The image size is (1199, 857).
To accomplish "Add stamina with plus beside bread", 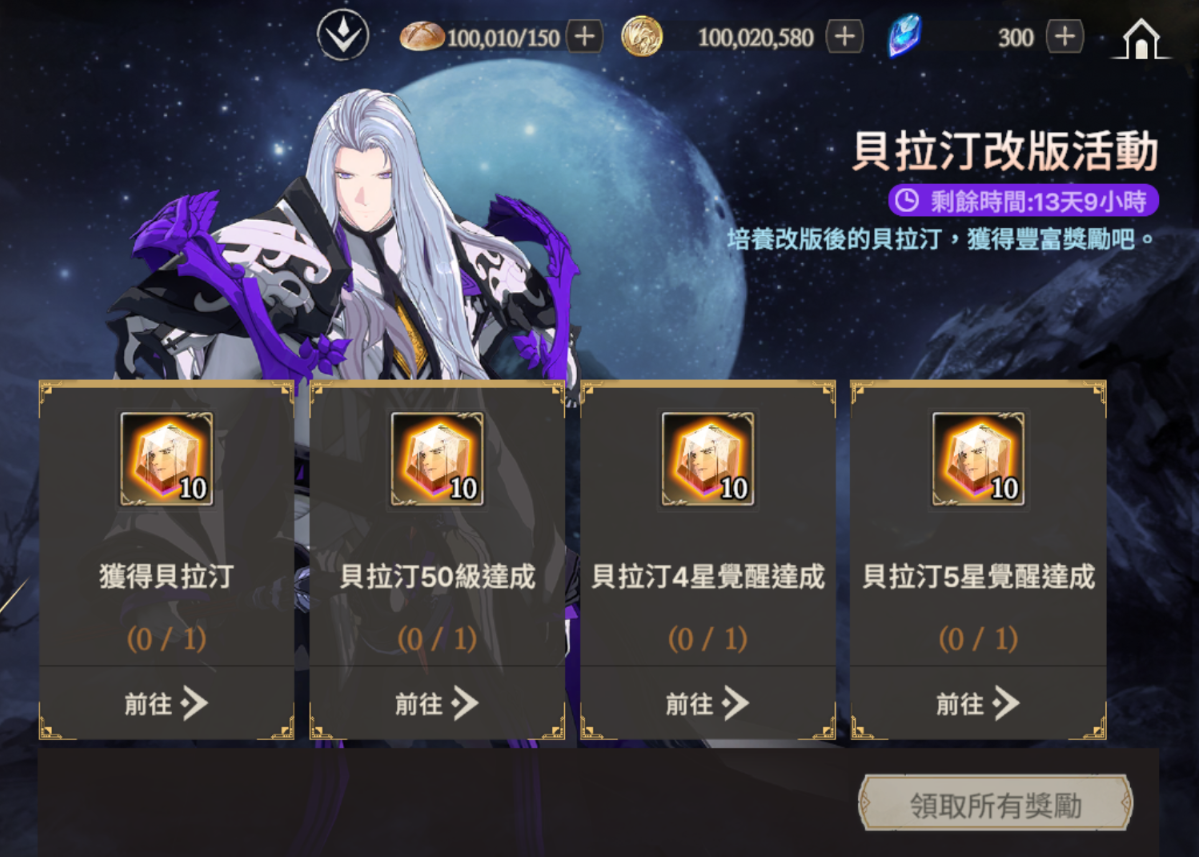I will click(x=585, y=37).
